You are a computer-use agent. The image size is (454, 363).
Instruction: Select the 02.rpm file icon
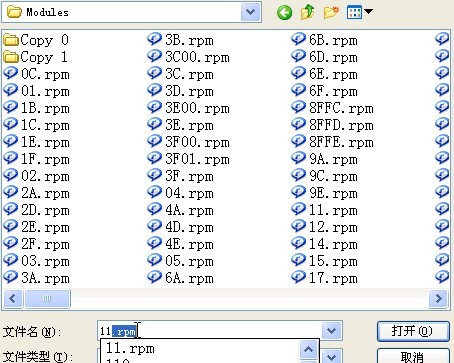[11, 175]
